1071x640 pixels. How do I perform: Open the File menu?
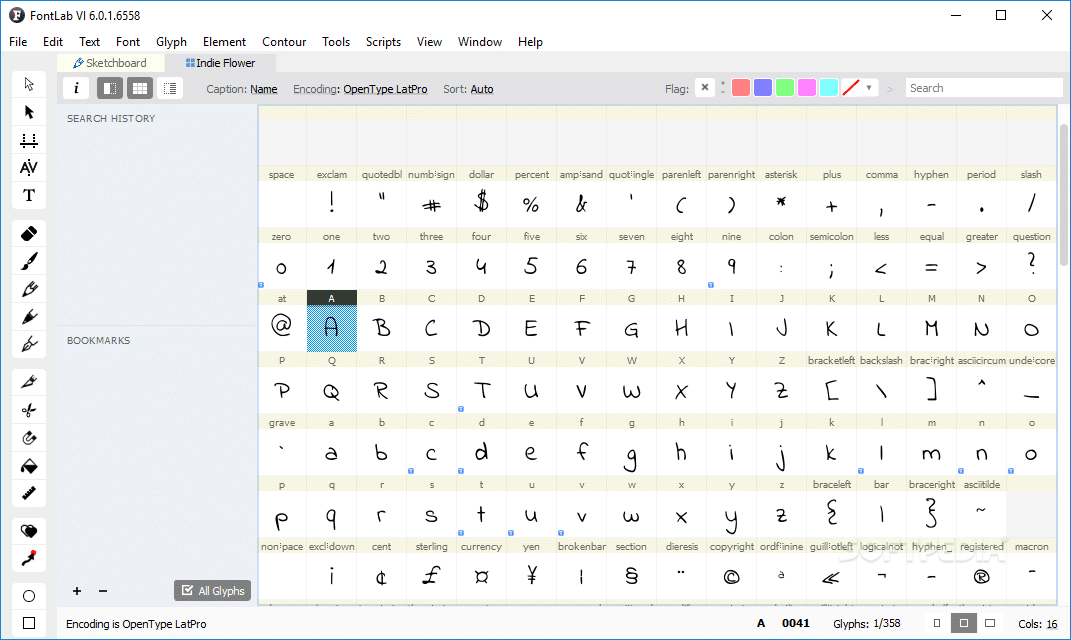click(x=18, y=42)
